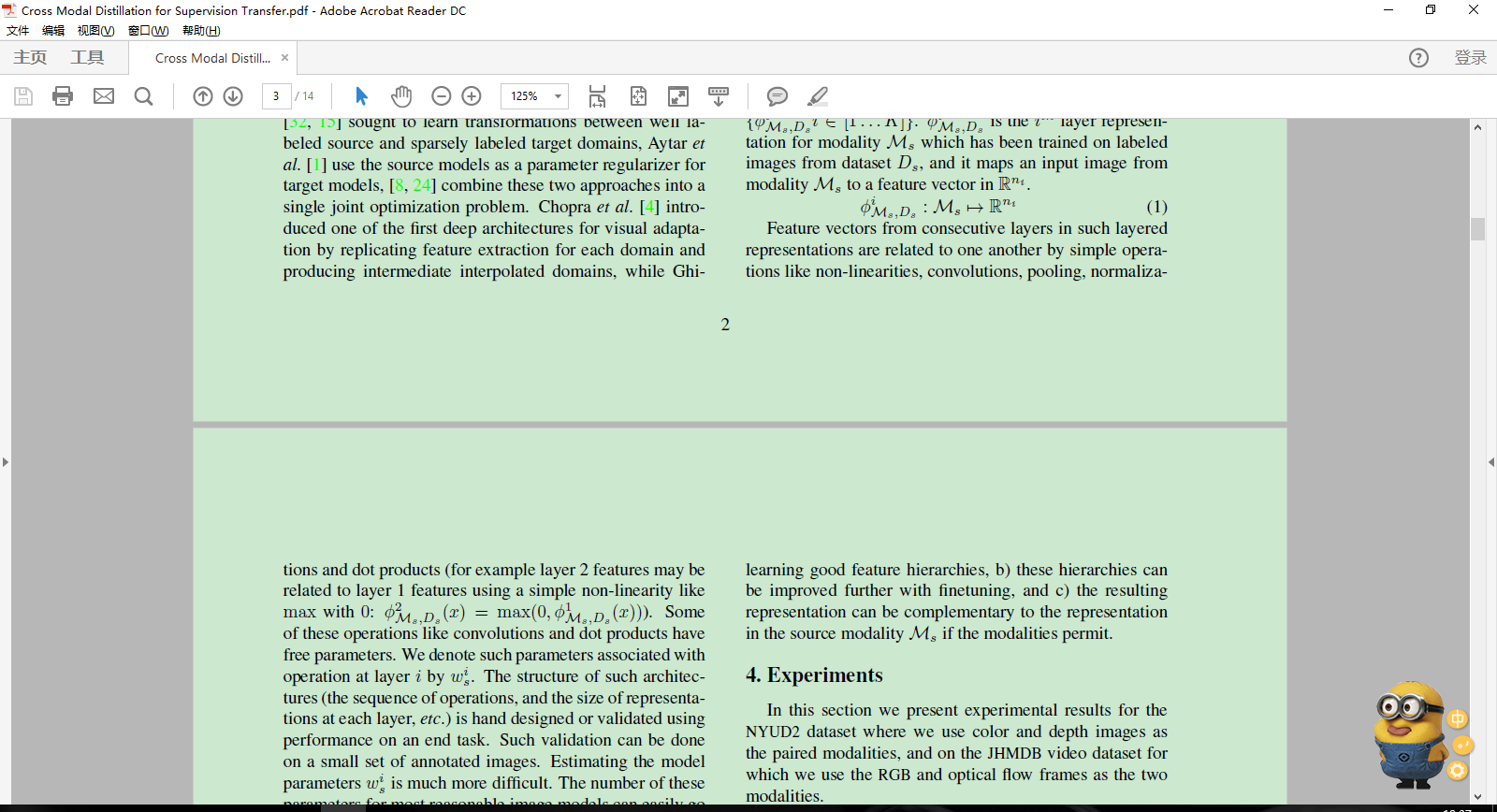Image resolution: width=1497 pixels, height=812 pixels.
Task: Activate the selection arrow tool
Action: tap(362, 96)
